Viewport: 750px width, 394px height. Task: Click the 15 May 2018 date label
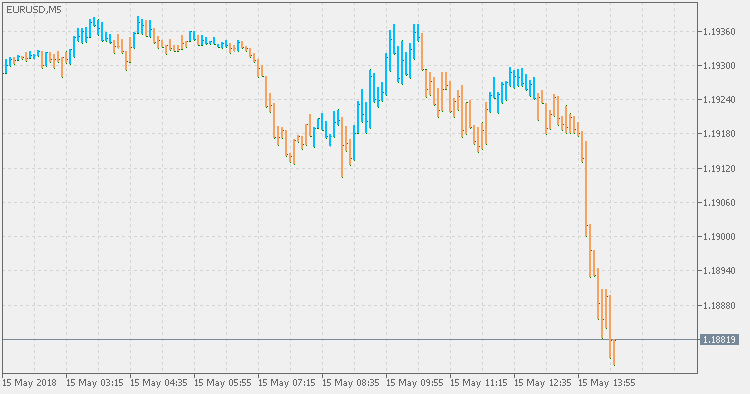30,383
